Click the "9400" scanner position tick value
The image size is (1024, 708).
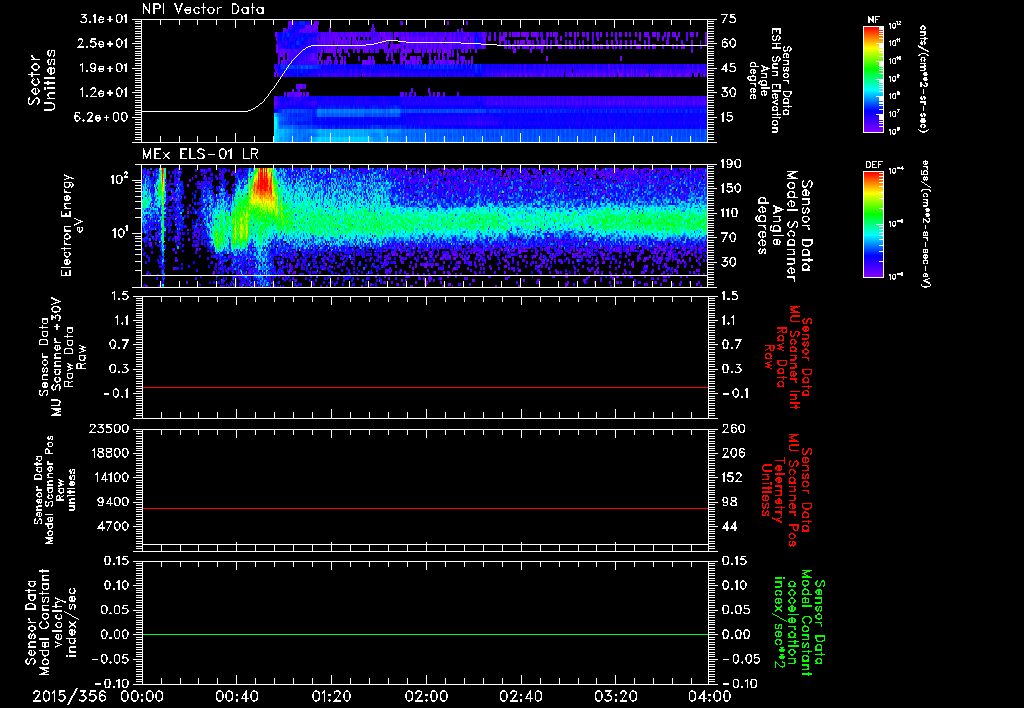tap(114, 502)
